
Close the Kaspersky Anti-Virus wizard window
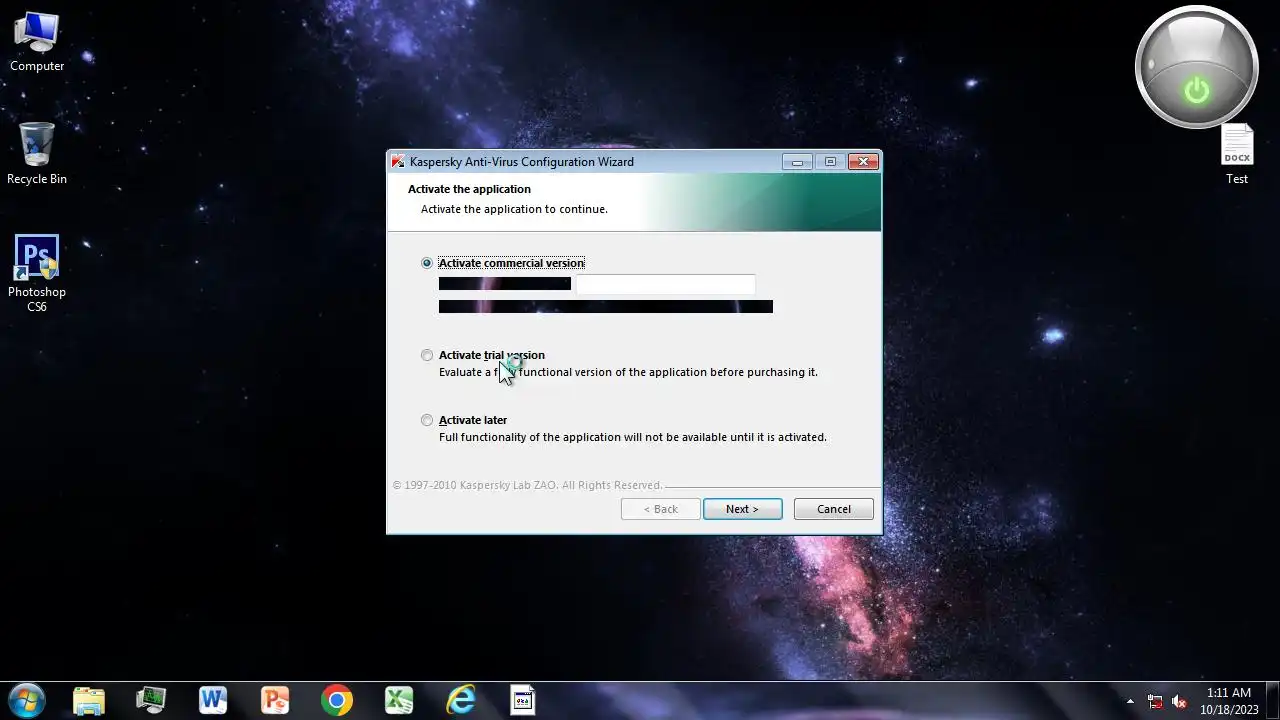point(862,162)
